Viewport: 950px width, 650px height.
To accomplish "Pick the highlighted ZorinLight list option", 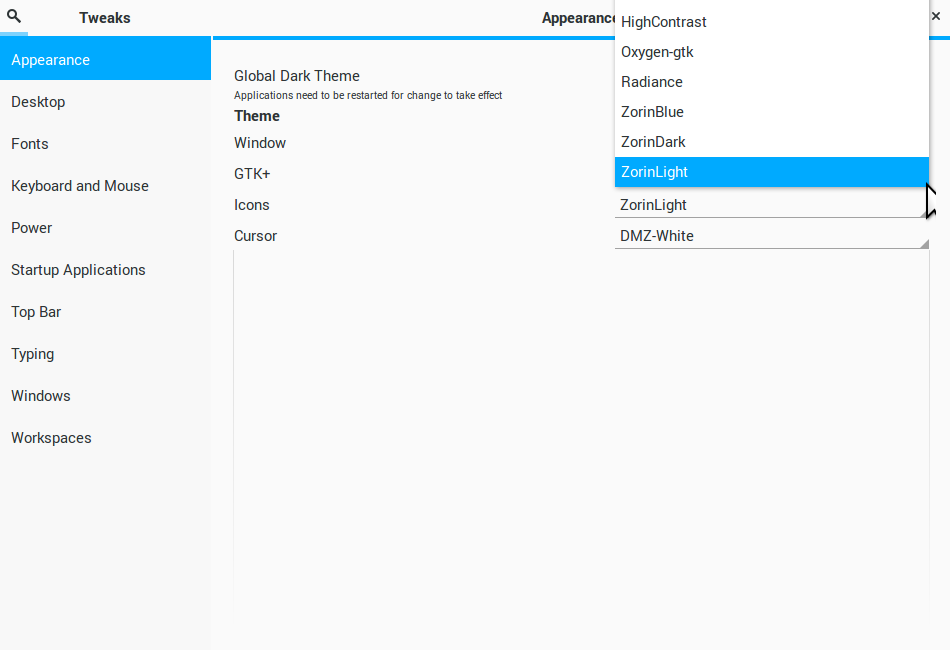I will 772,172.
